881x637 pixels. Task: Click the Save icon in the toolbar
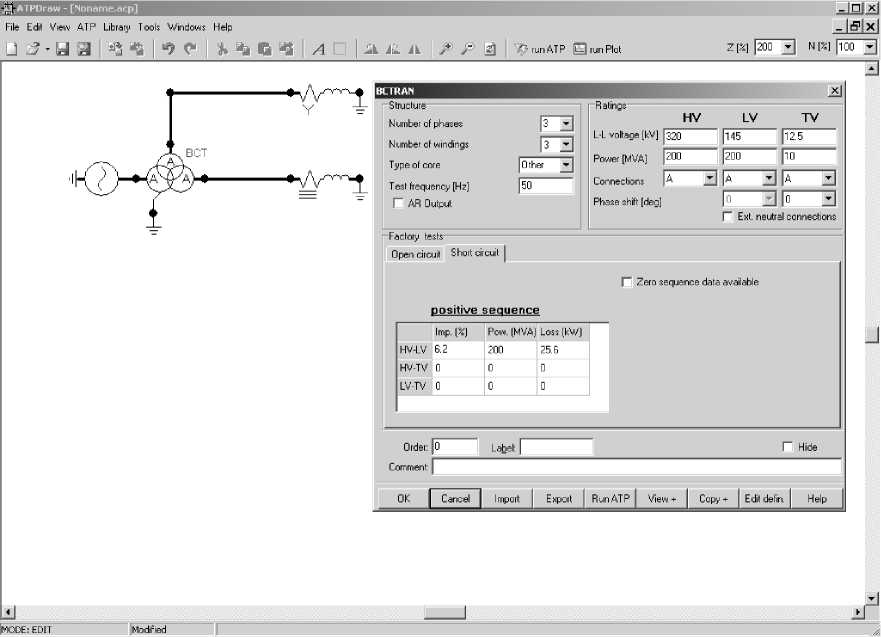click(62, 48)
